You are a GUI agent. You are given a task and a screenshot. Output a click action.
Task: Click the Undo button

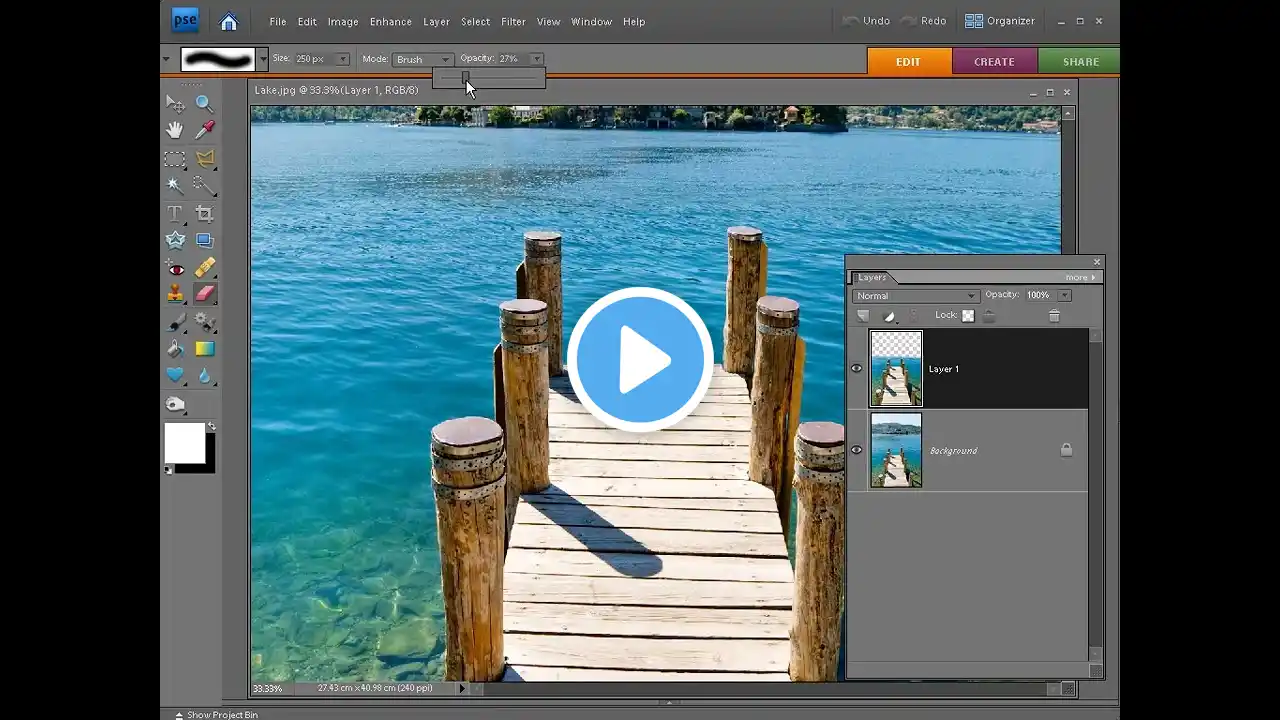coord(866,21)
